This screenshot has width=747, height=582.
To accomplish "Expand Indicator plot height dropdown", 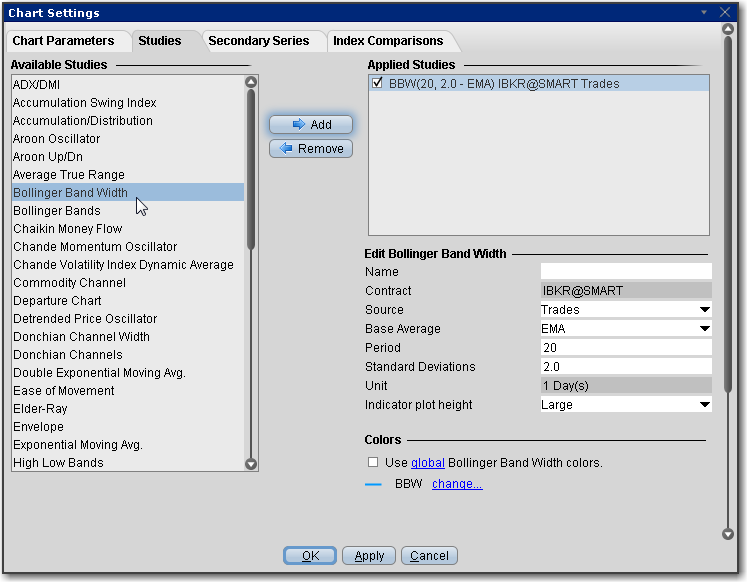I will [705, 405].
